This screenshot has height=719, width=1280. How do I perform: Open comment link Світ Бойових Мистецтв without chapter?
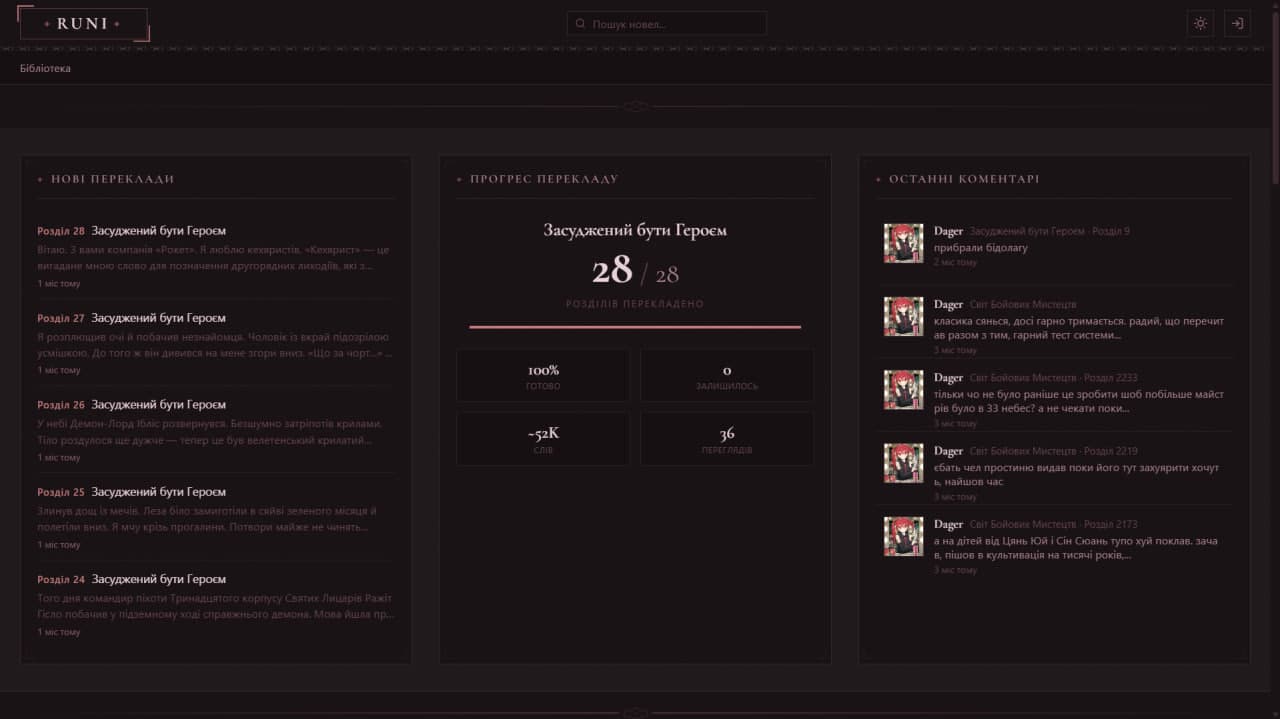1023,304
